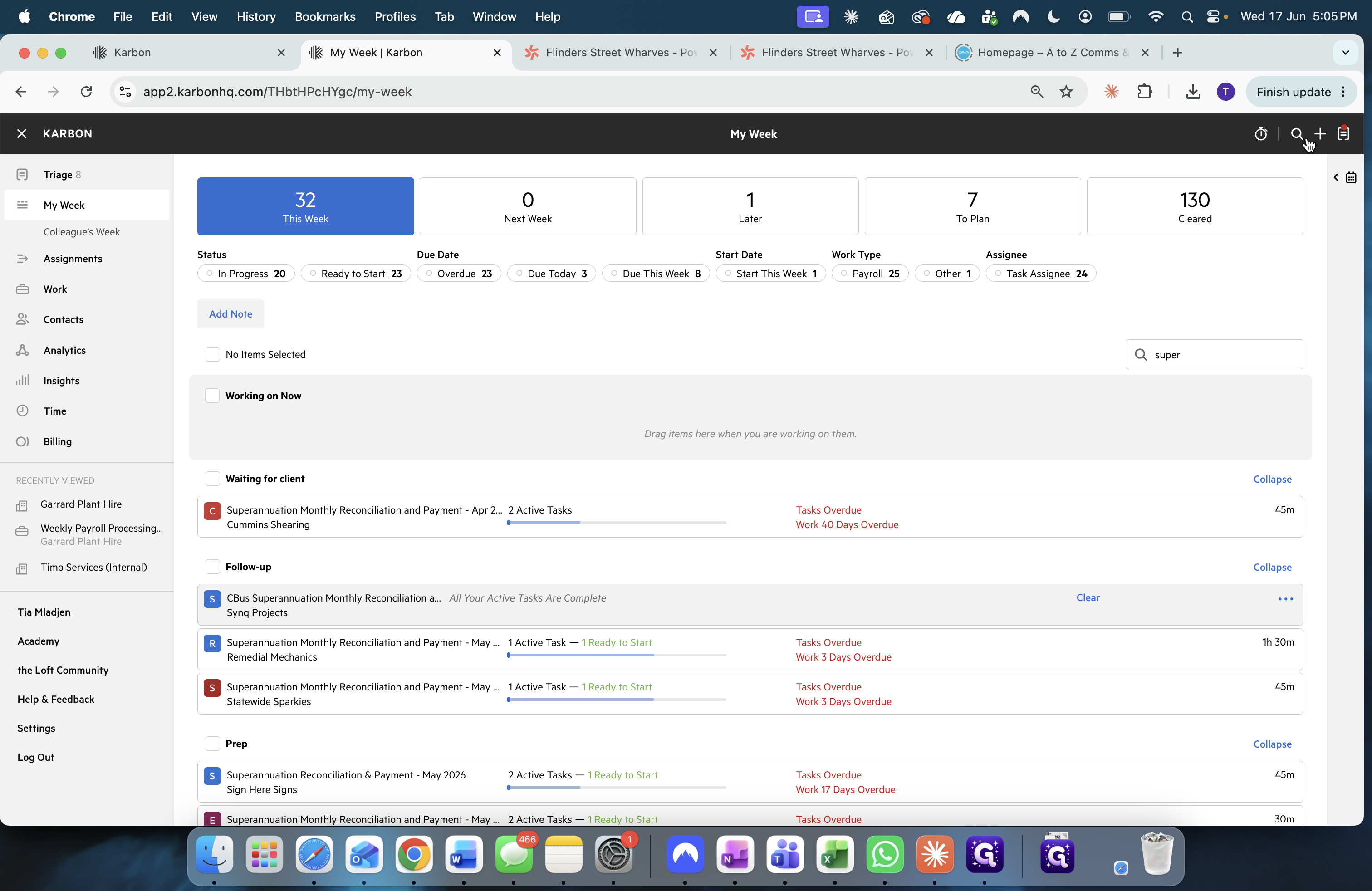Click the Insights bar chart icon
This screenshot has height=891, width=1372.
pyautogui.click(x=23, y=380)
